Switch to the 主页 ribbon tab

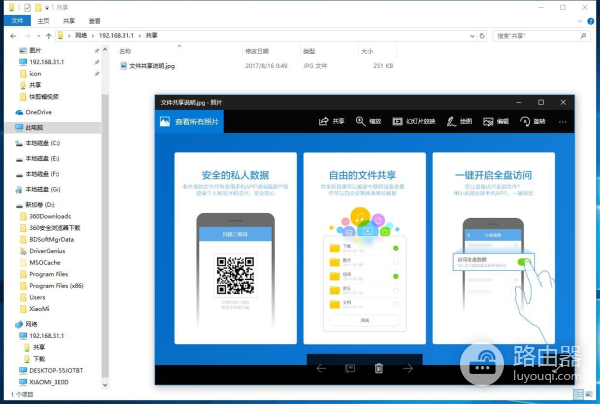click(x=44, y=19)
